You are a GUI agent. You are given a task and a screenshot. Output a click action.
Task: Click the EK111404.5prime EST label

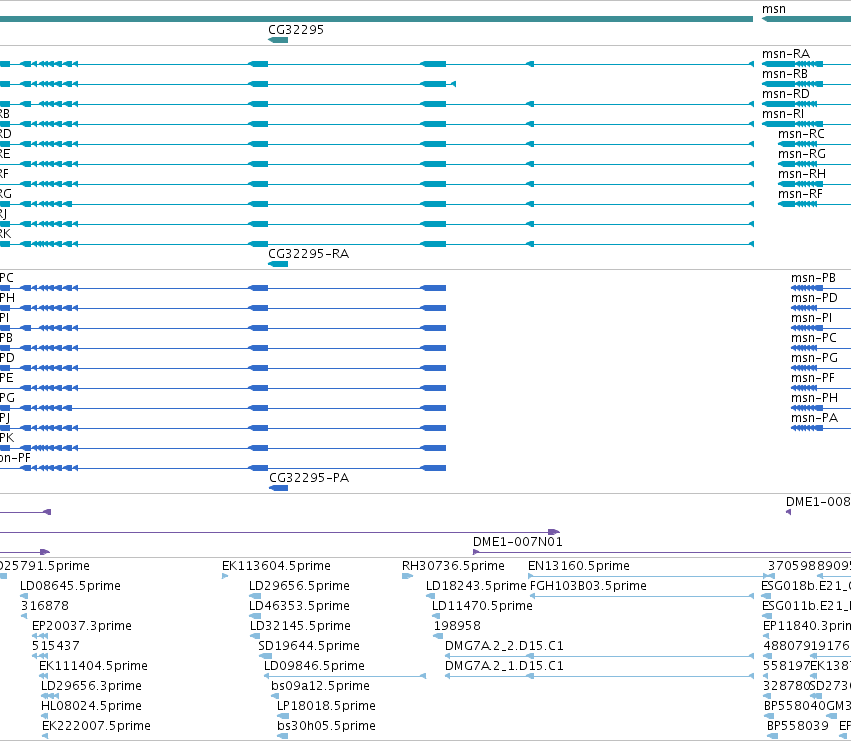tap(93, 666)
